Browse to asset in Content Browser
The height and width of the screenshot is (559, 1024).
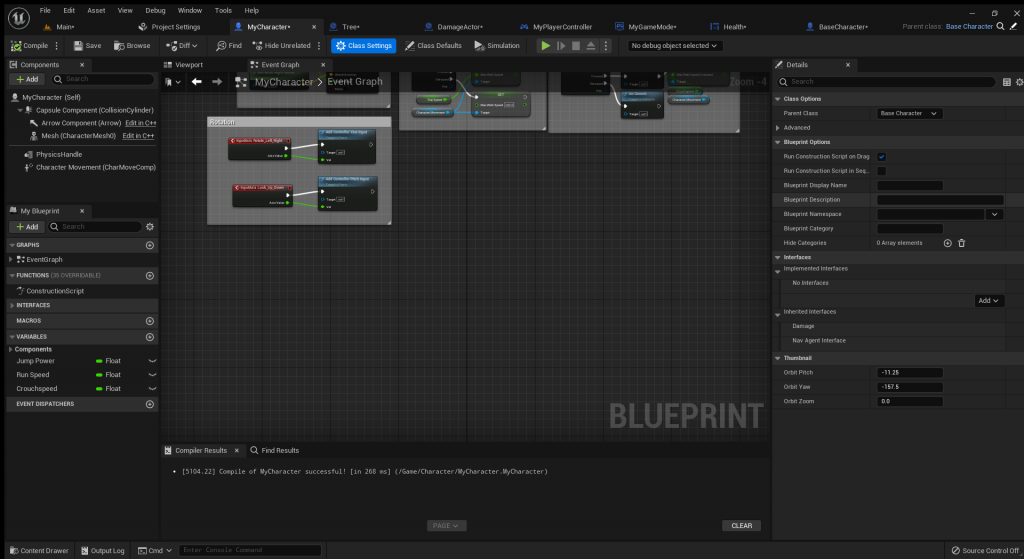point(132,46)
